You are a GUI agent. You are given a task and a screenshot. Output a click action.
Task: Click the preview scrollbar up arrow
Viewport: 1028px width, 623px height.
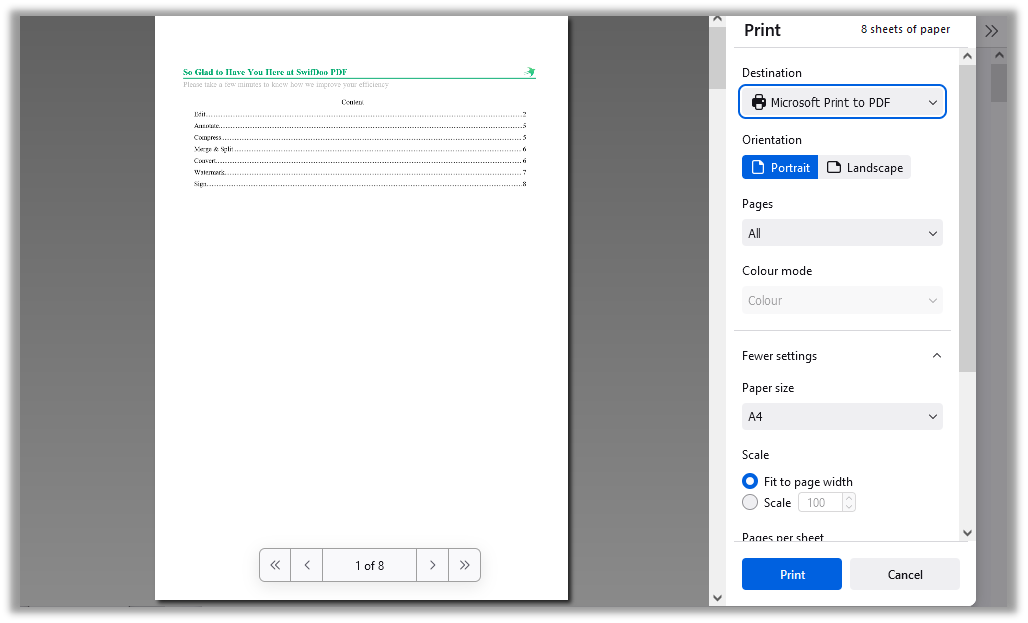(717, 19)
